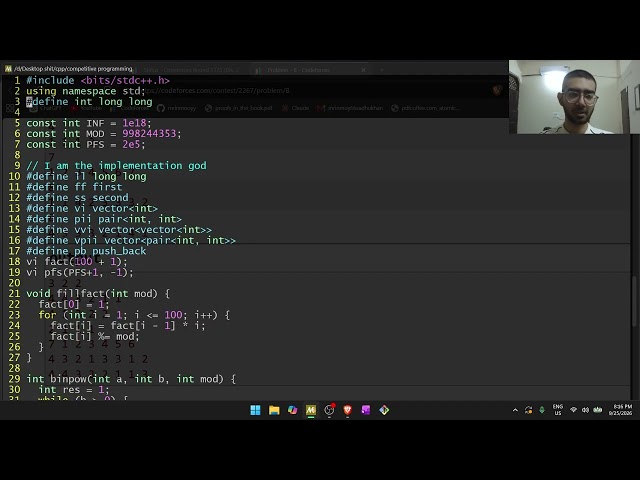Click 'void fillfact(int mod)' declaration
Viewport: 640px width, 480px height.
coord(98,293)
